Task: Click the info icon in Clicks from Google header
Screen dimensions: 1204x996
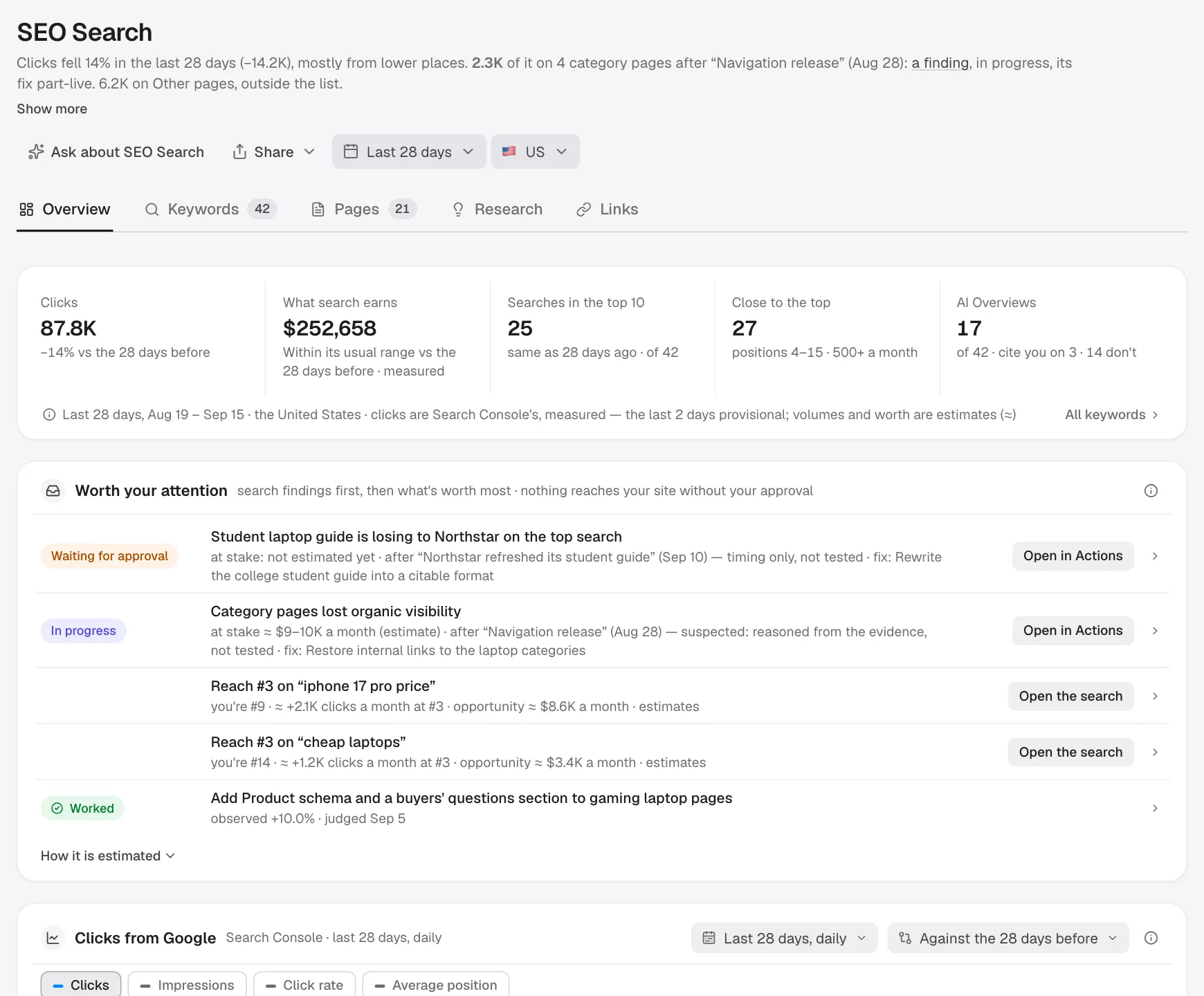Action: (x=1151, y=938)
